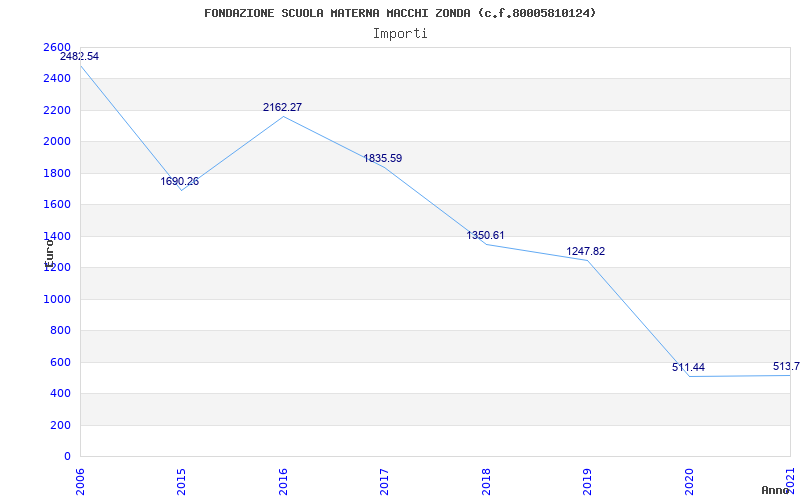Click the 2016 x-axis year label

coord(283,481)
